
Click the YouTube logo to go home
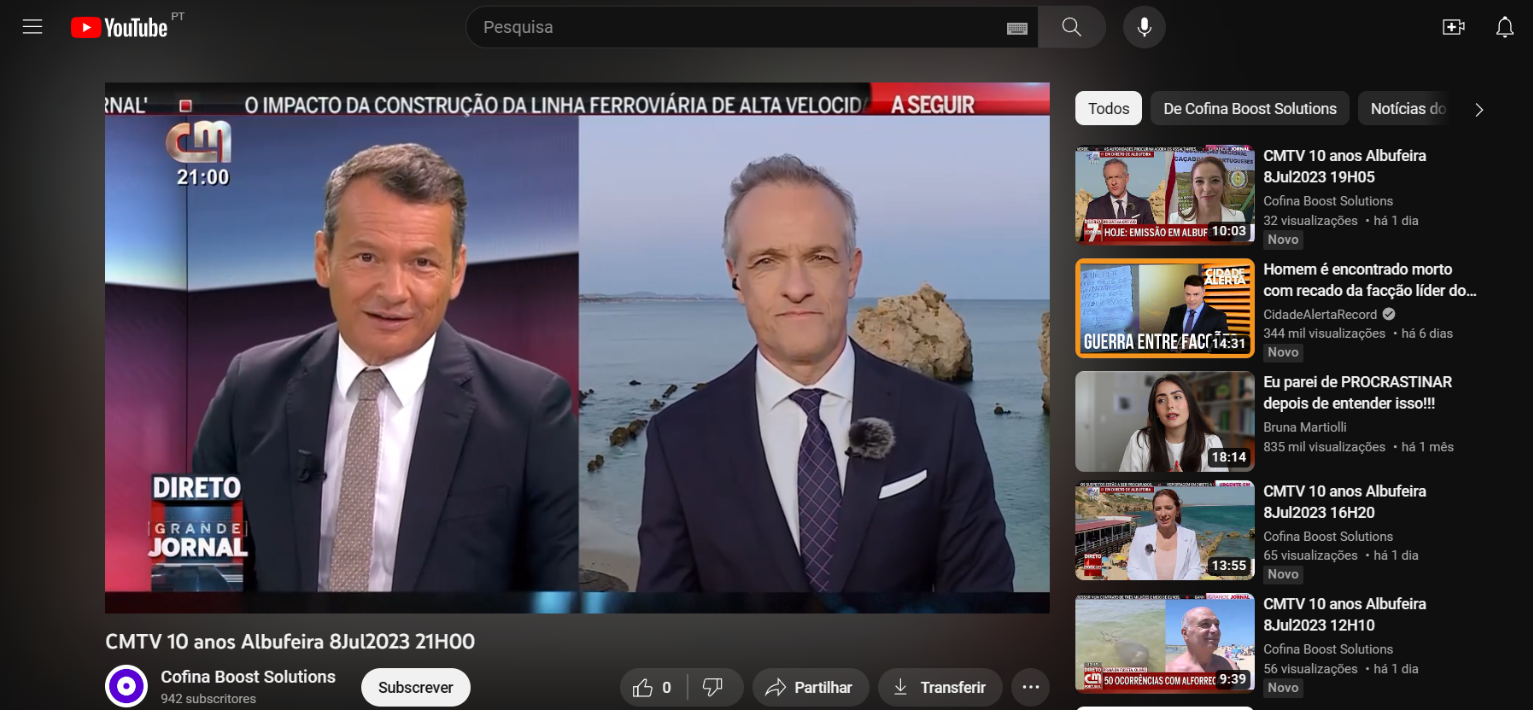[120, 27]
